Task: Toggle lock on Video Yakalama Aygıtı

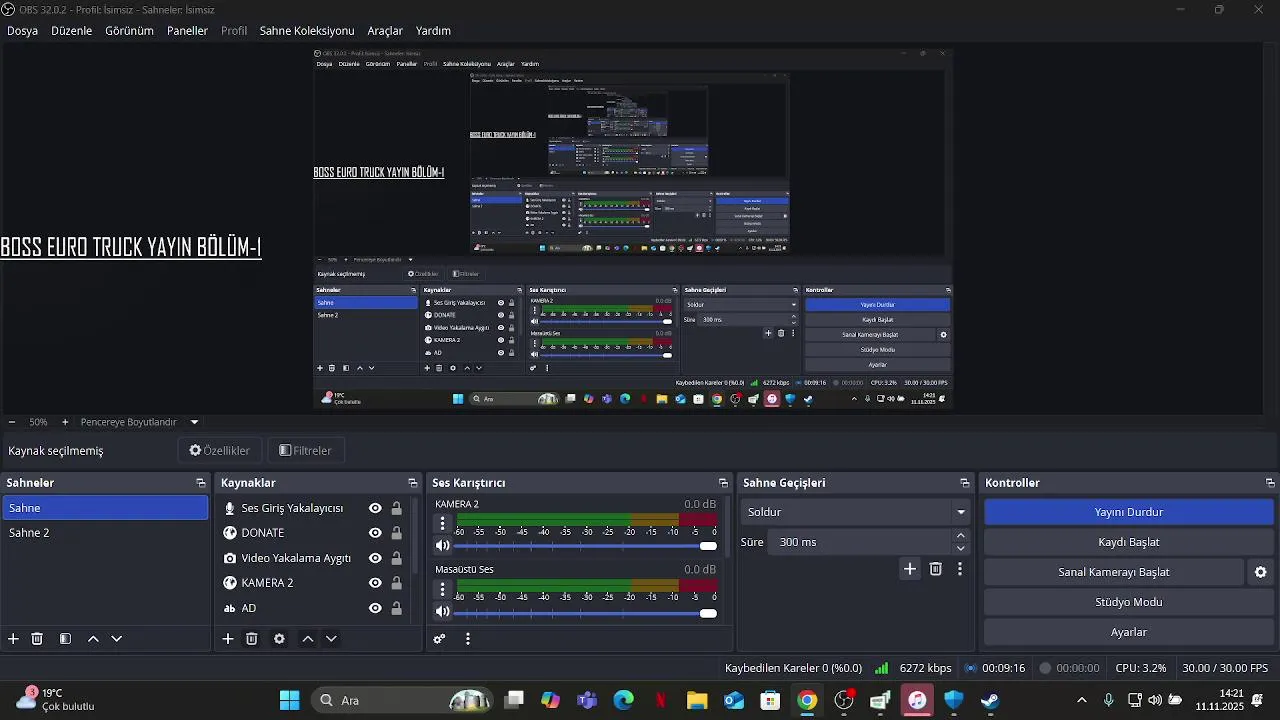Action: pos(397,558)
